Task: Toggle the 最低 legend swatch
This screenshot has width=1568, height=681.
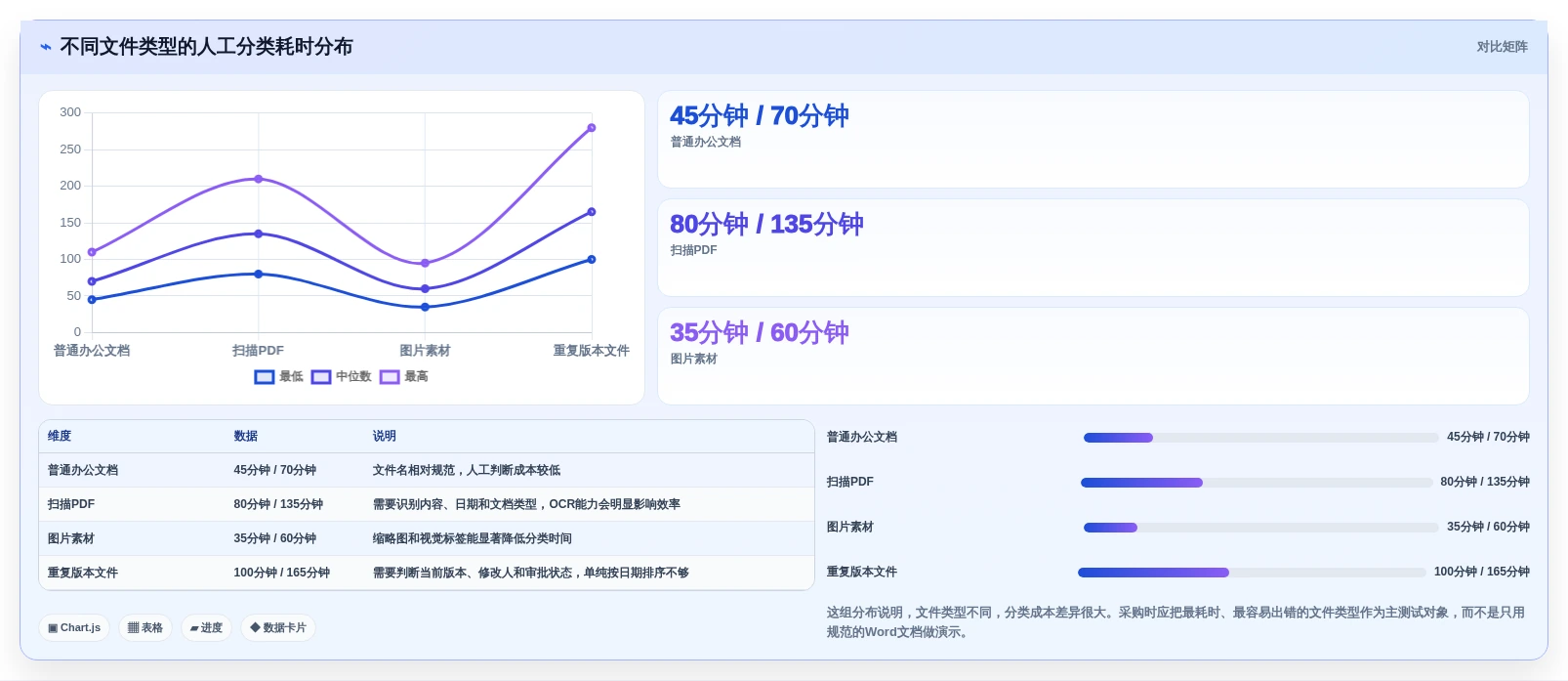Action: (x=264, y=377)
